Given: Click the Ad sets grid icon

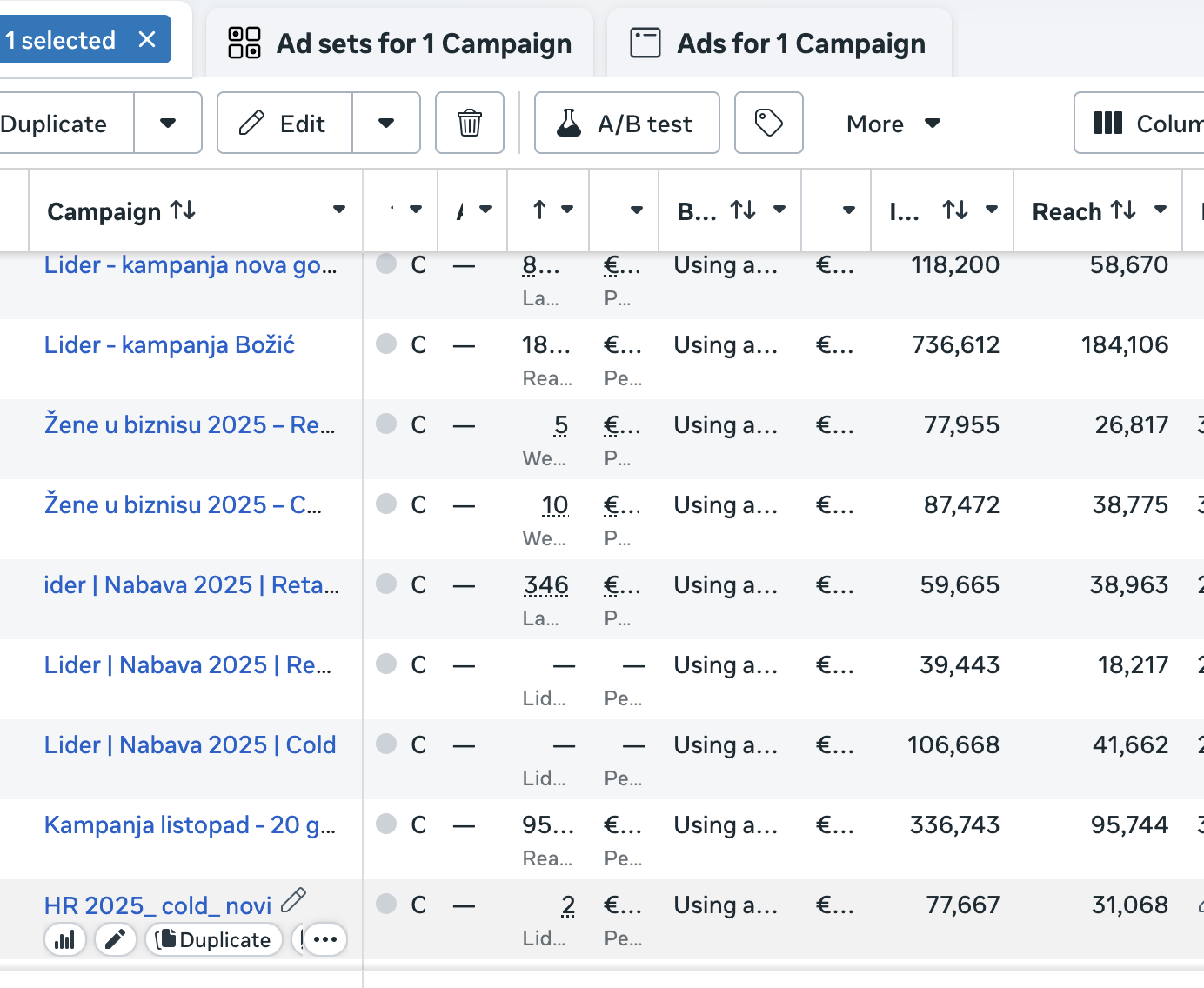Looking at the screenshot, I should [x=244, y=43].
